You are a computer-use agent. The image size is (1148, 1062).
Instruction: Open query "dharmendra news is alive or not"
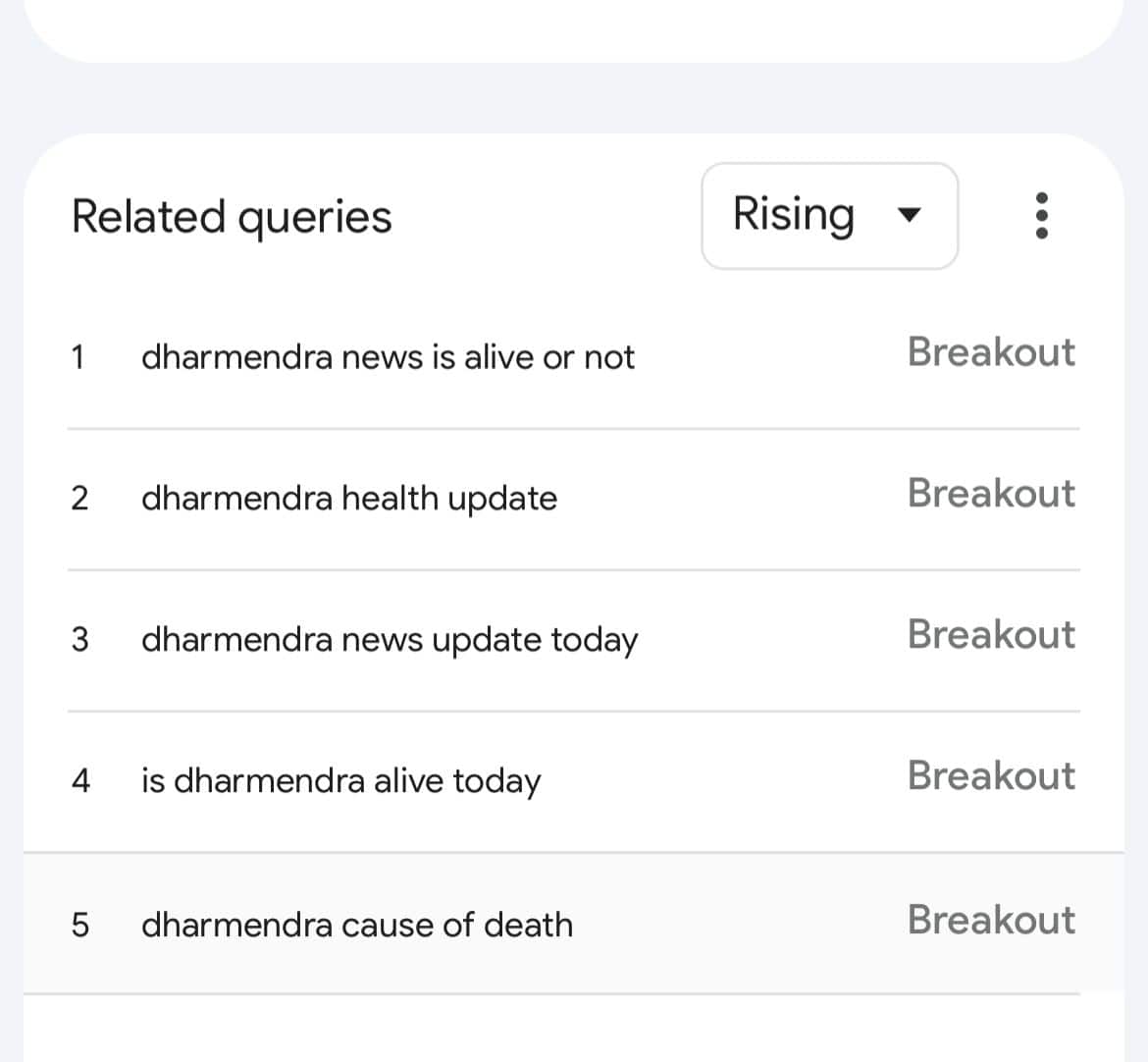point(387,357)
